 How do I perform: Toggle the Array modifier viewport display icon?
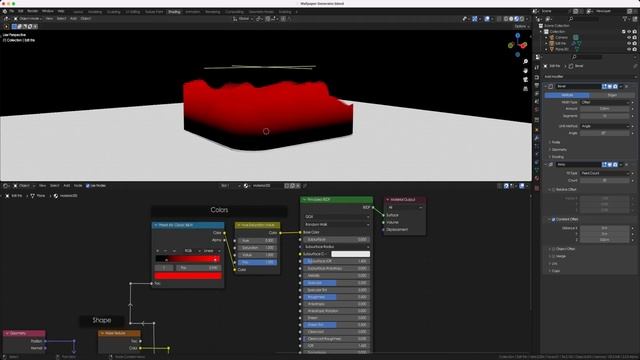coord(610,164)
